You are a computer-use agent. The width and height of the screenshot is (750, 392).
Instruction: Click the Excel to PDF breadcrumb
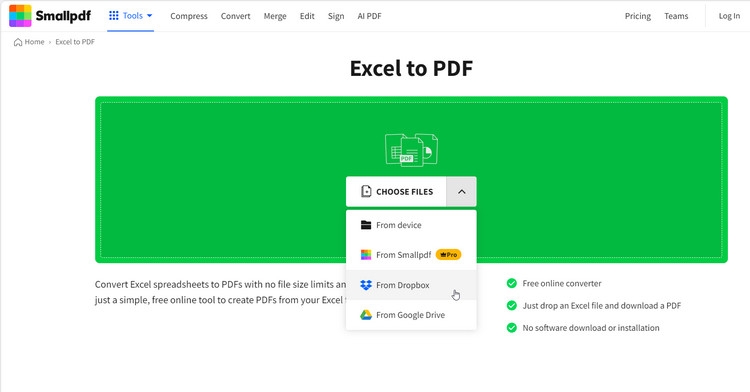75,42
